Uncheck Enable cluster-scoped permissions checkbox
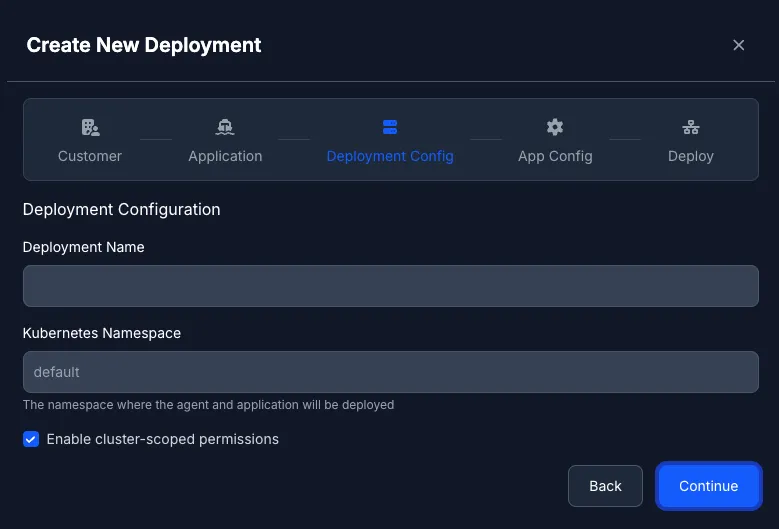The width and height of the screenshot is (779, 529). pyautogui.click(x=31, y=439)
